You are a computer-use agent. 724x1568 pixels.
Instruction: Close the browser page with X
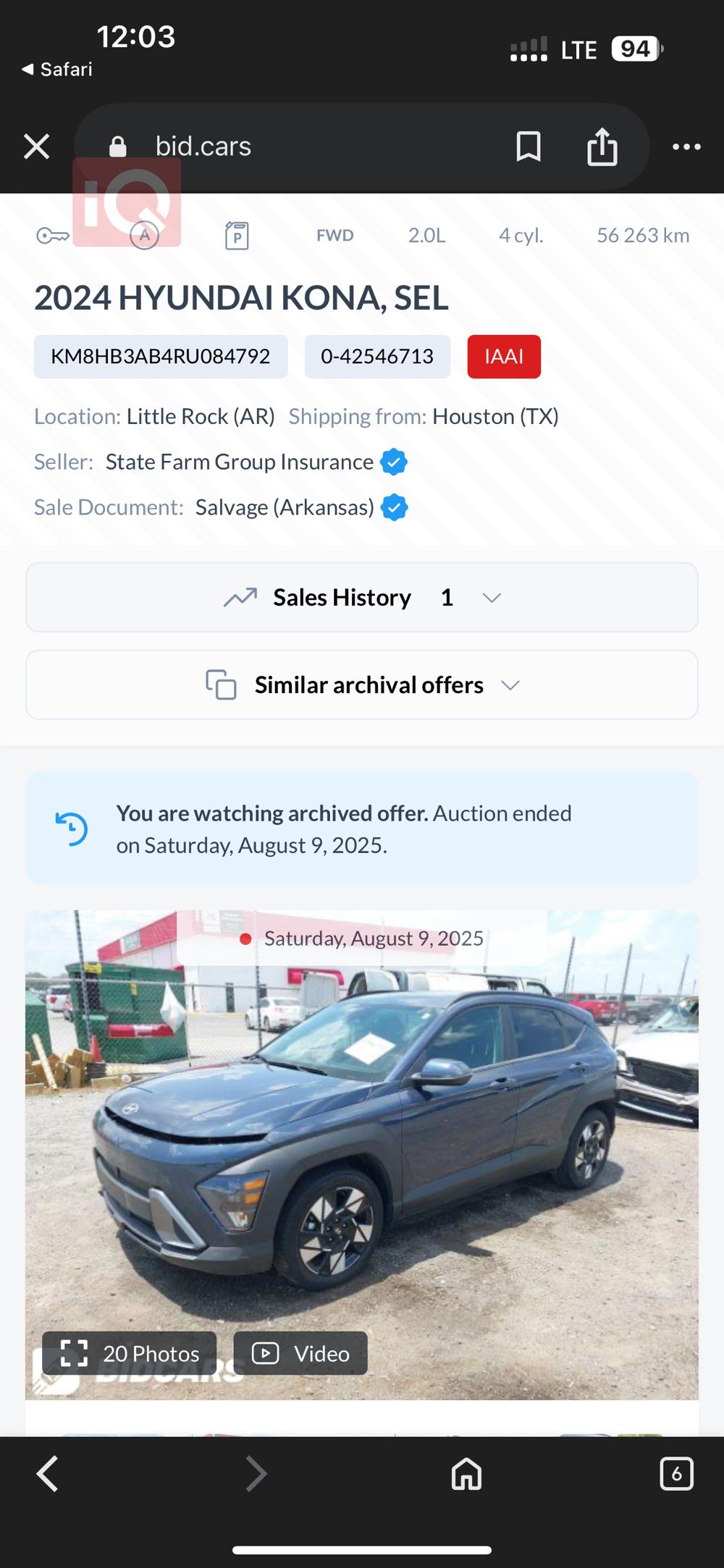pyautogui.click(x=36, y=147)
